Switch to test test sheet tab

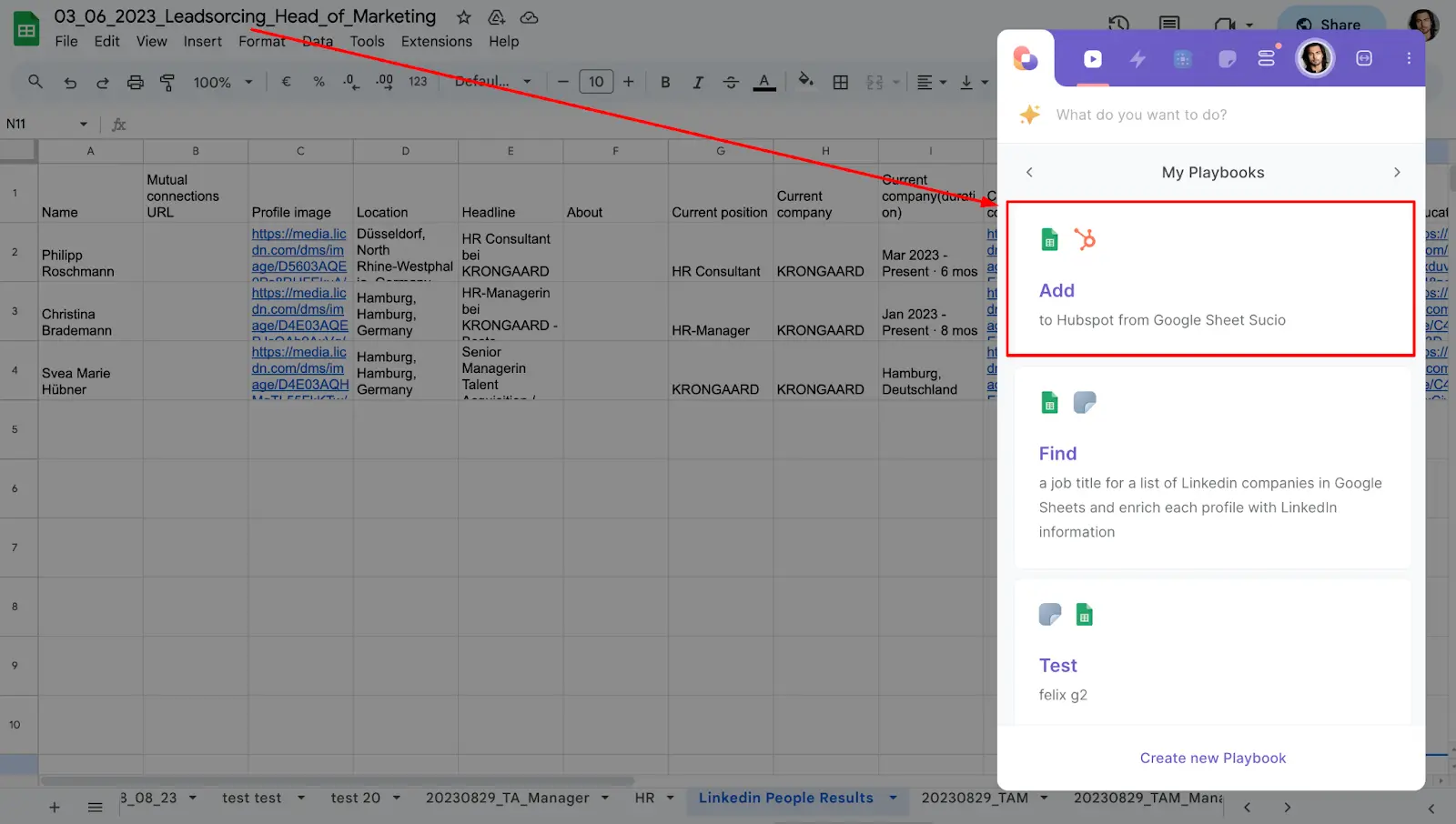click(251, 798)
